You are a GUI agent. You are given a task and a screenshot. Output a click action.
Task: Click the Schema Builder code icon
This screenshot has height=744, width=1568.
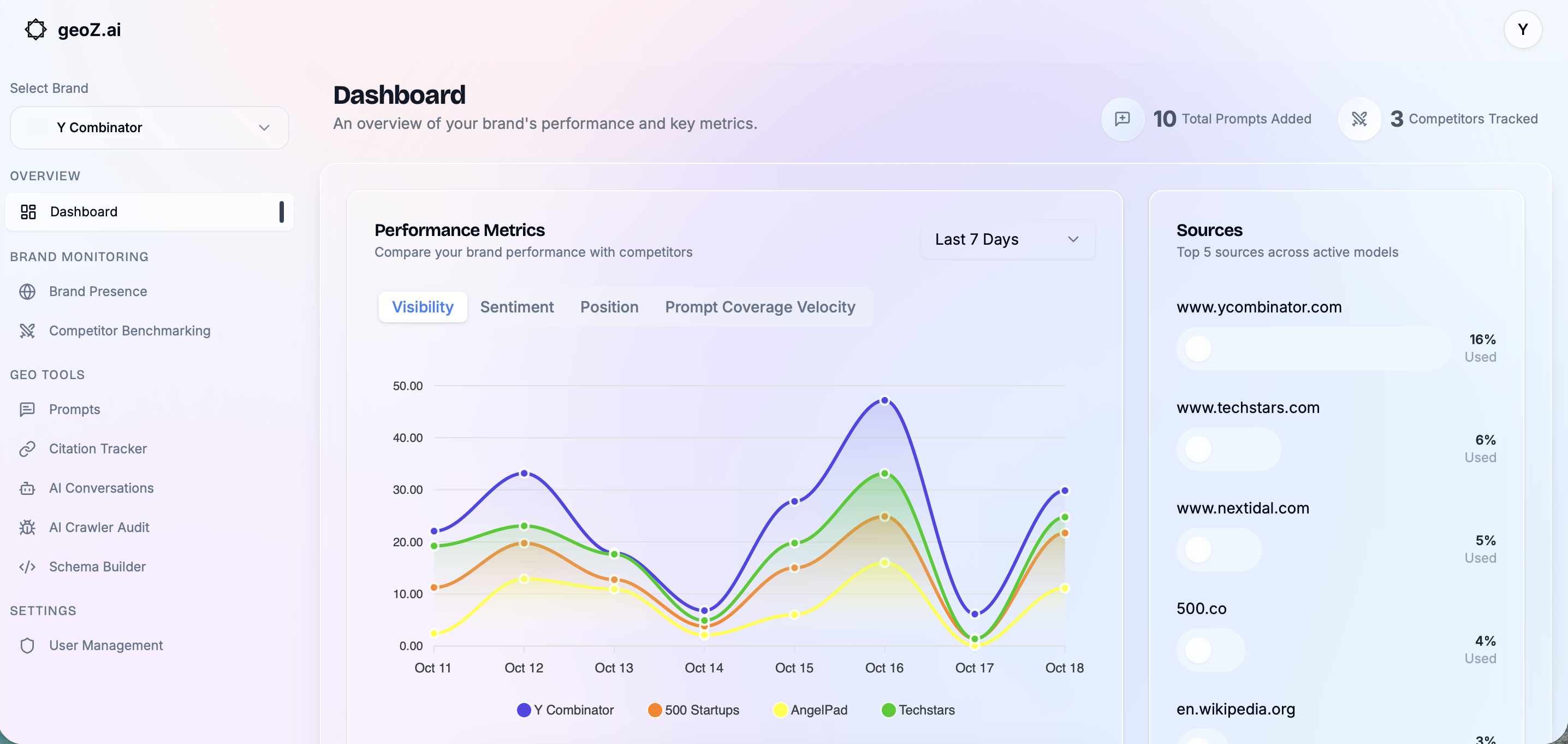27,567
